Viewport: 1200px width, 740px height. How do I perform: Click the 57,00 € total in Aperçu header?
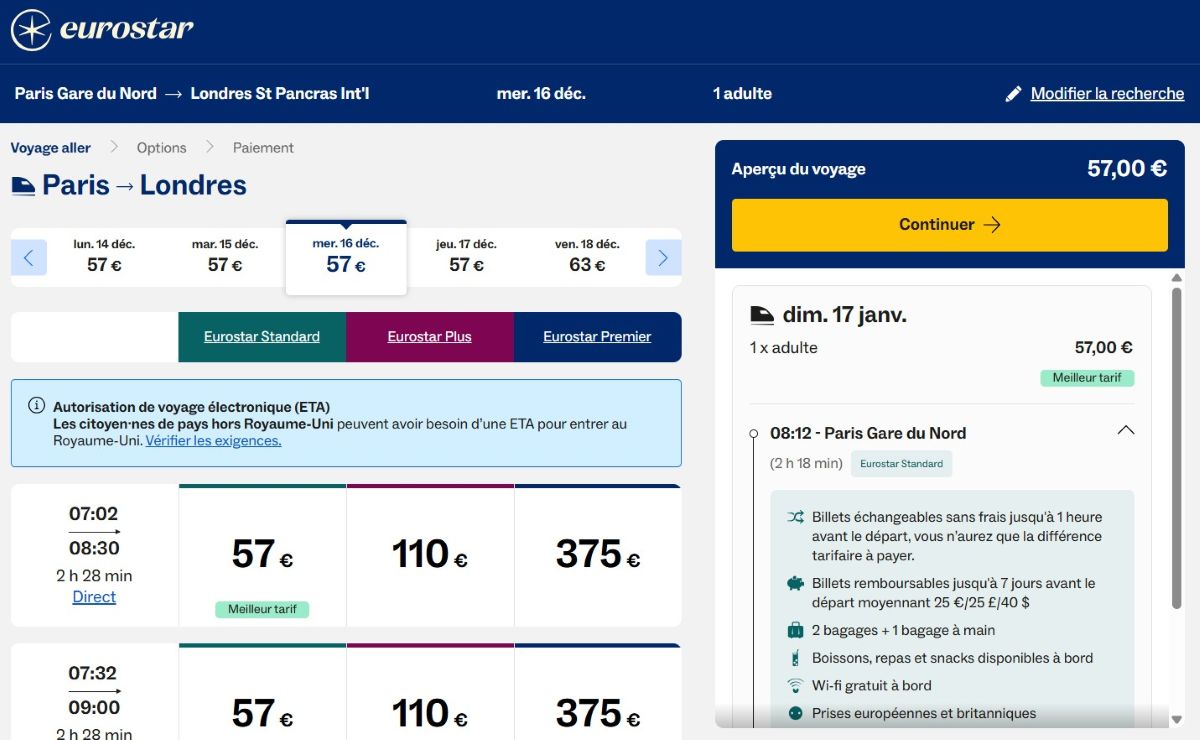tap(1127, 169)
